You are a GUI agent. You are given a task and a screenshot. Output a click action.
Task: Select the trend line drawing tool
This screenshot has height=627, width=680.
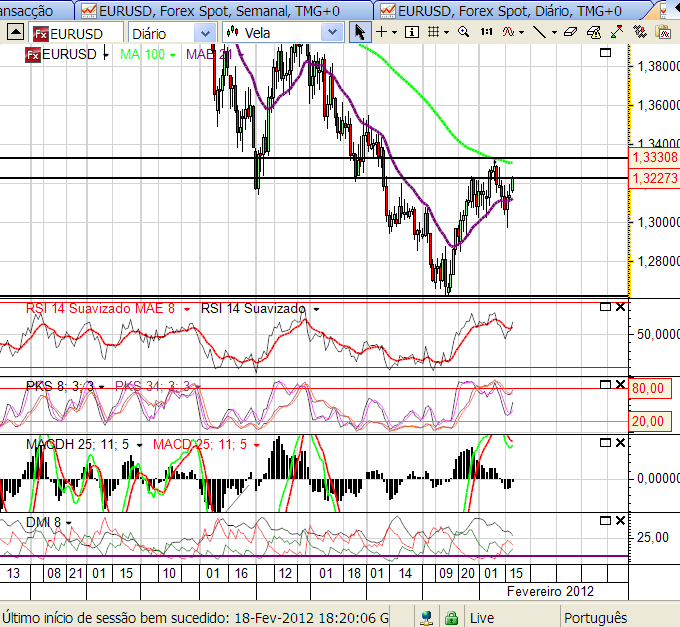(x=539, y=32)
